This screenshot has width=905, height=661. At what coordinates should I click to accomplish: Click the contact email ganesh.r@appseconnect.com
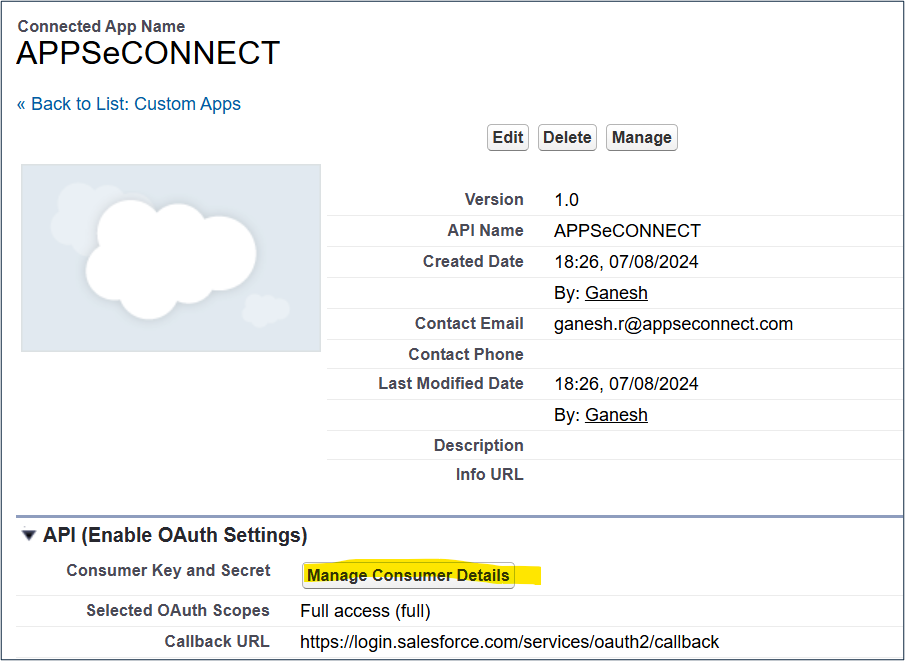673,324
